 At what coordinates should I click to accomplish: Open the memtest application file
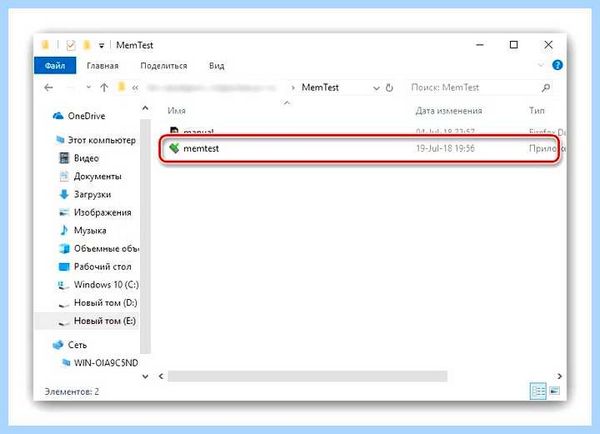click(x=360, y=148)
